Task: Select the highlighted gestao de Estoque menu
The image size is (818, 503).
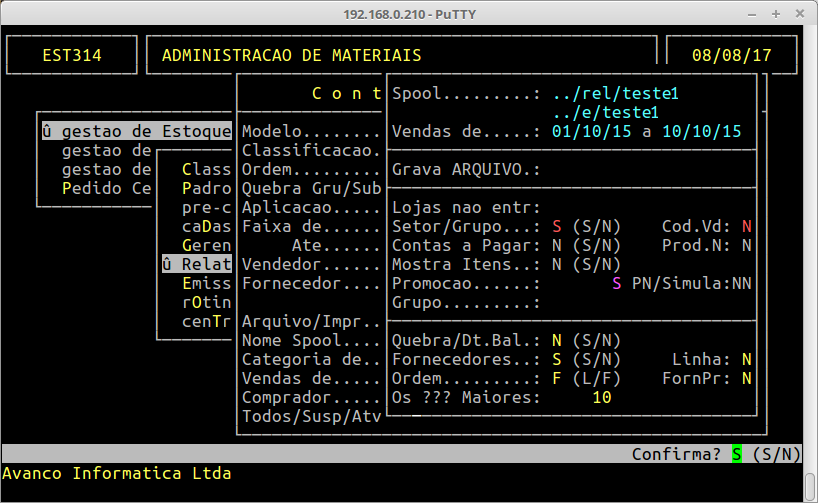Action: click(137, 131)
